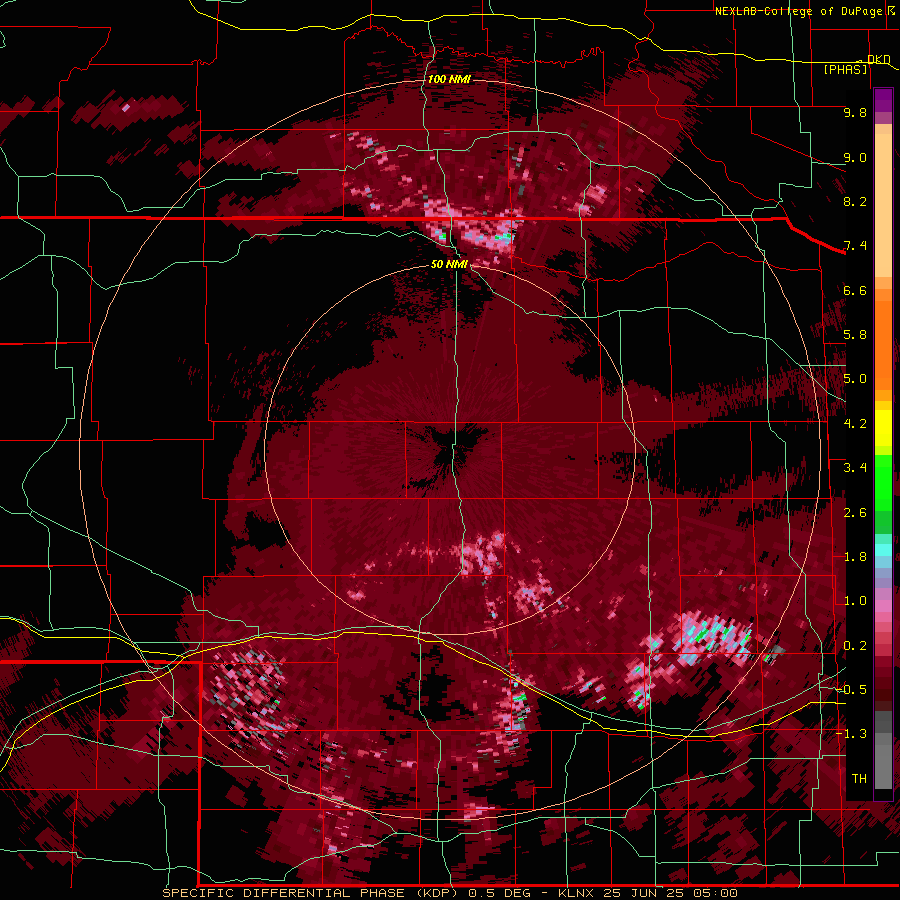Pick the purple segment atop the color bar
Viewport: 900px width, 900px height.
click(x=883, y=100)
